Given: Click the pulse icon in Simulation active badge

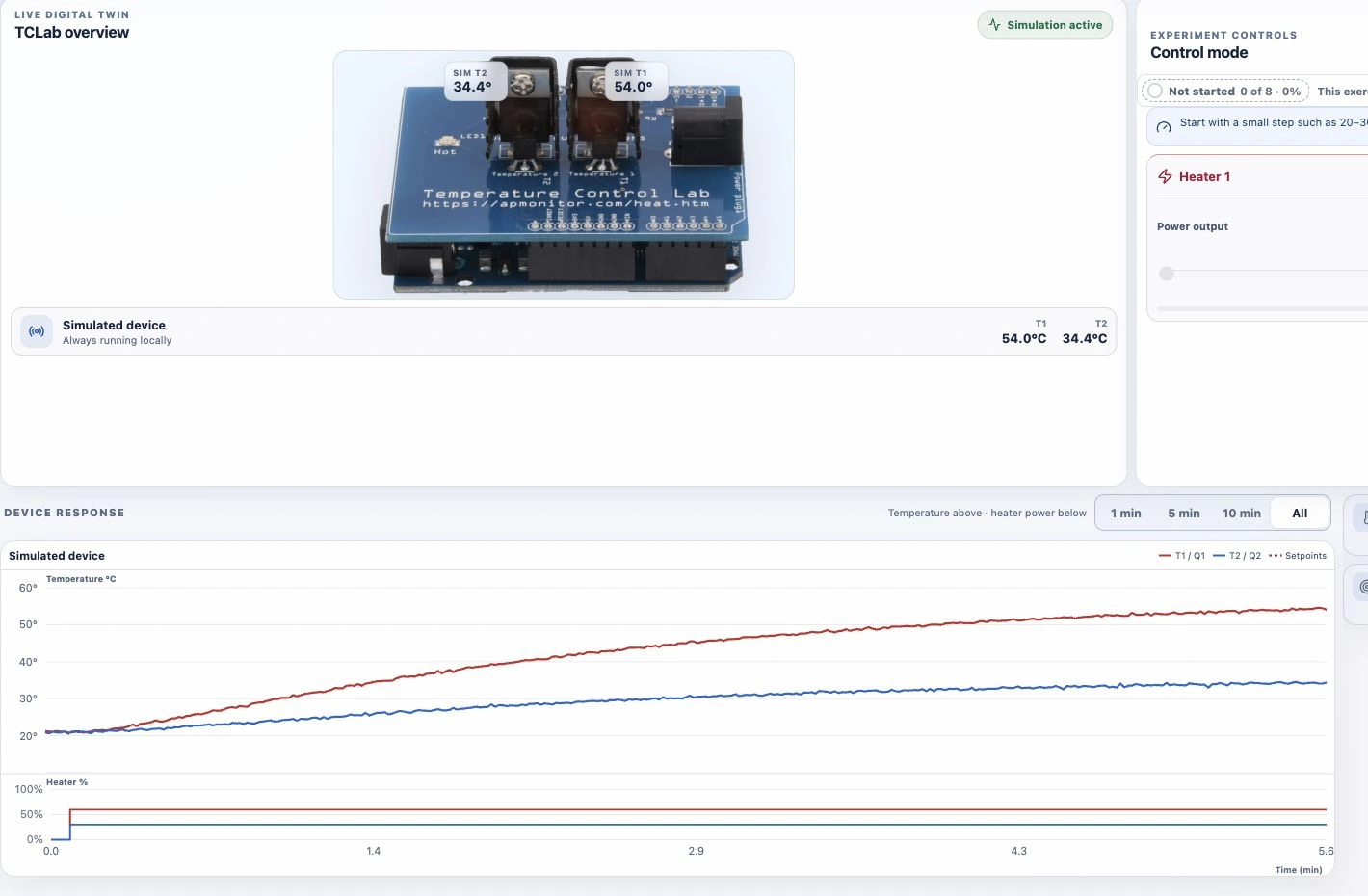Looking at the screenshot, I should (x=995, y=25).
